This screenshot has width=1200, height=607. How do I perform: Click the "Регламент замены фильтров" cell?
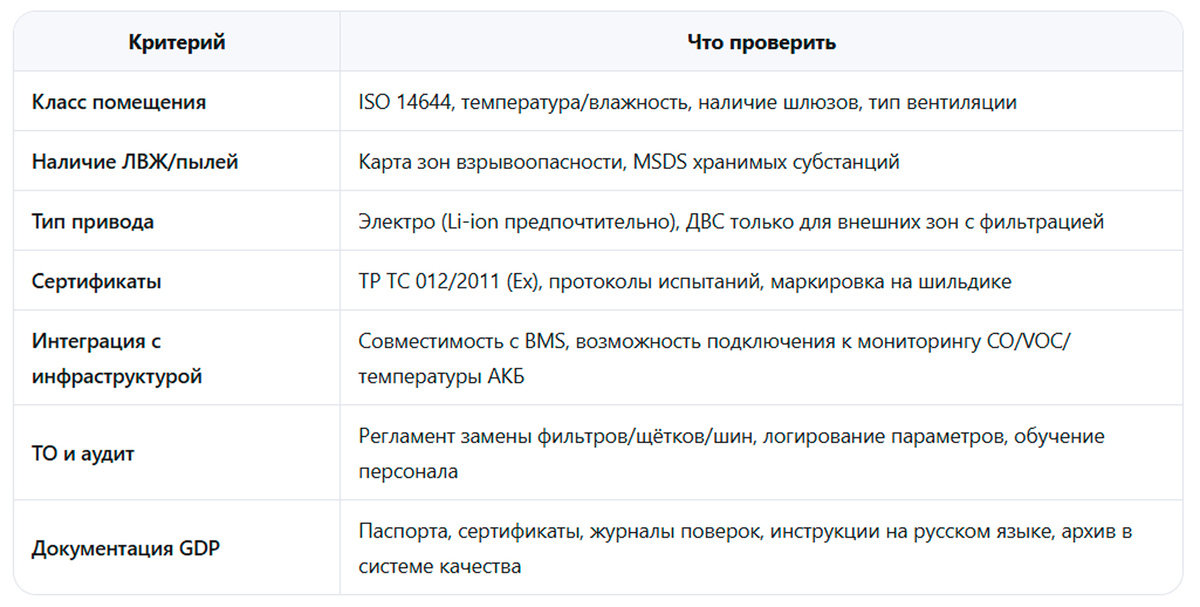click(x=762, y=453)
